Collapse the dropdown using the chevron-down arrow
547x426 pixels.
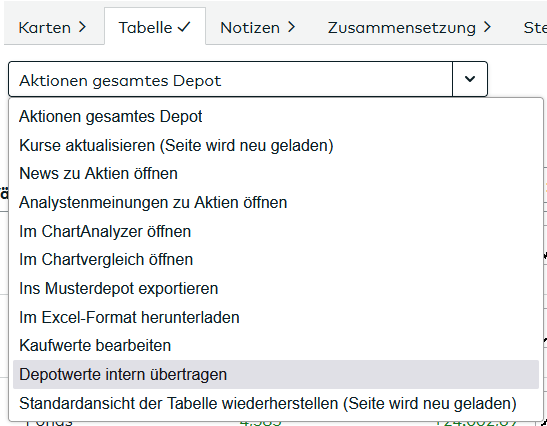pyautogui.click(x=470, y=79)
